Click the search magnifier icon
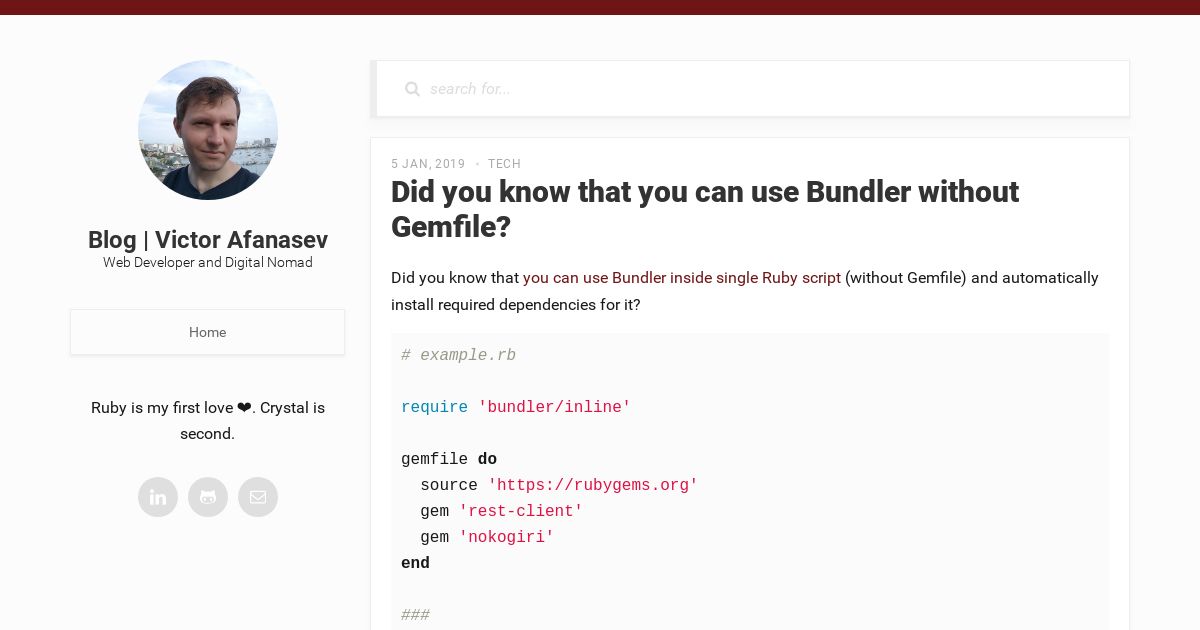The width and height of the screenshot is (1200, 630). click(x=412, y=89)
